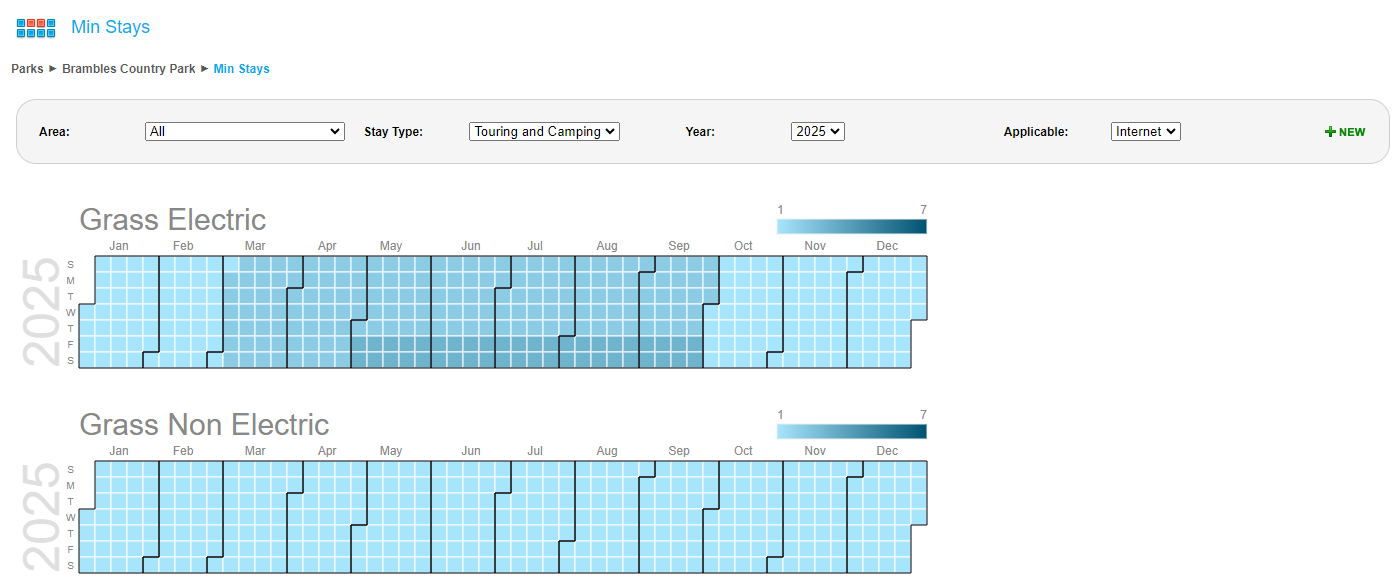The image size is (1398, 588).
Task: Click Aug label in Grass Non Electric calendar
Action: point(607,451)
